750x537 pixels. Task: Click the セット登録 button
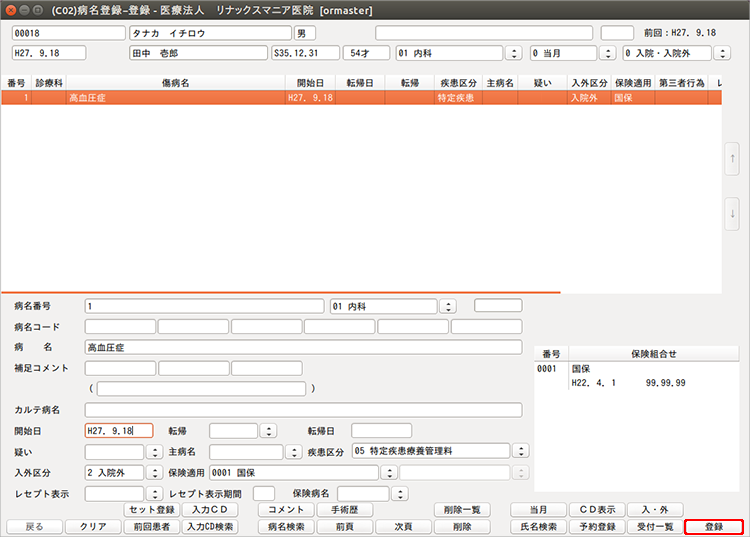point(152,510)
